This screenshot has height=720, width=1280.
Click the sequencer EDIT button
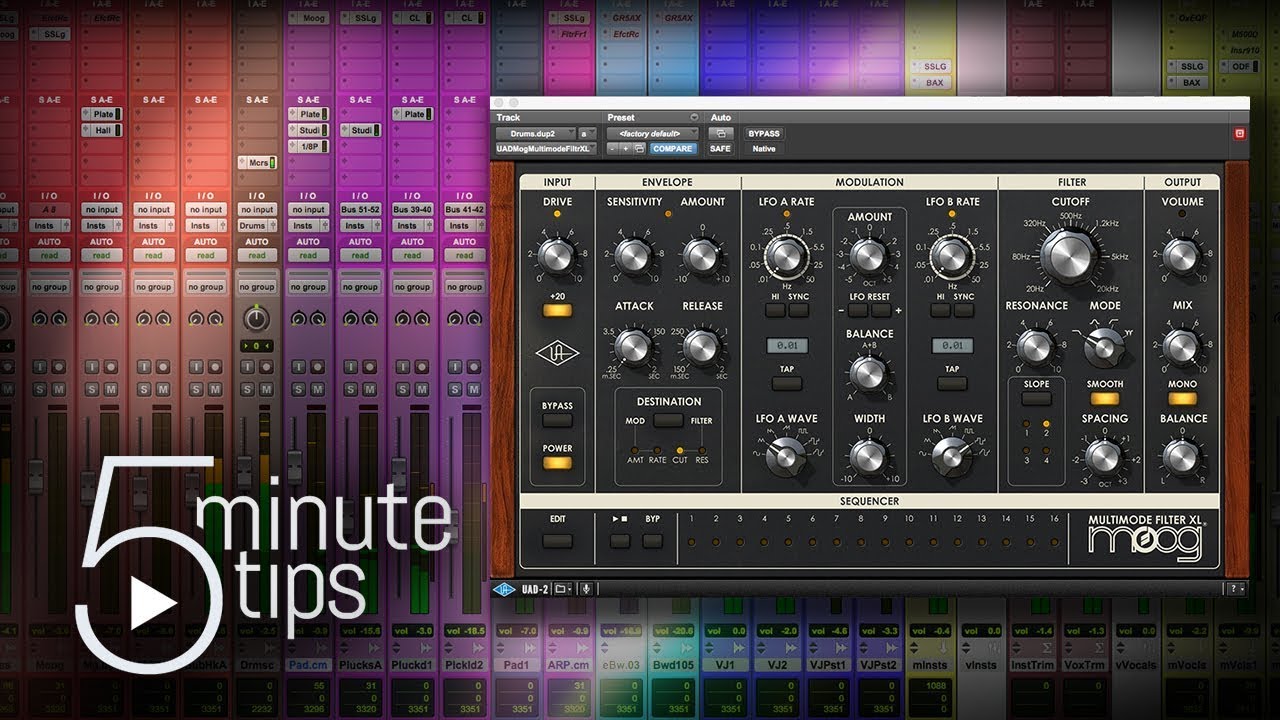pos(557,541)
